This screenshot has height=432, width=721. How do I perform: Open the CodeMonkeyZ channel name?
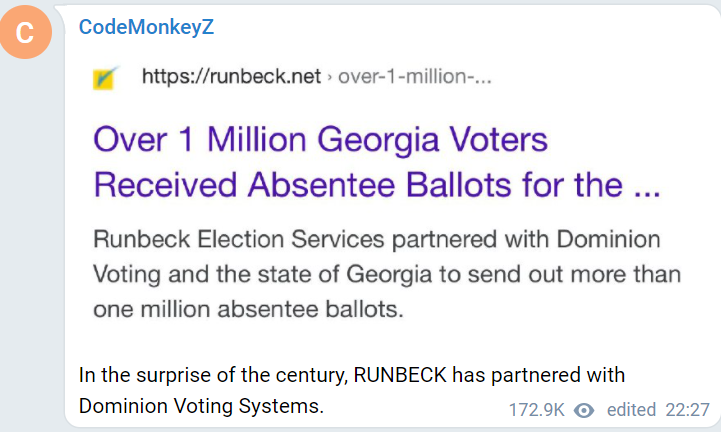click(x=146, y=27)
